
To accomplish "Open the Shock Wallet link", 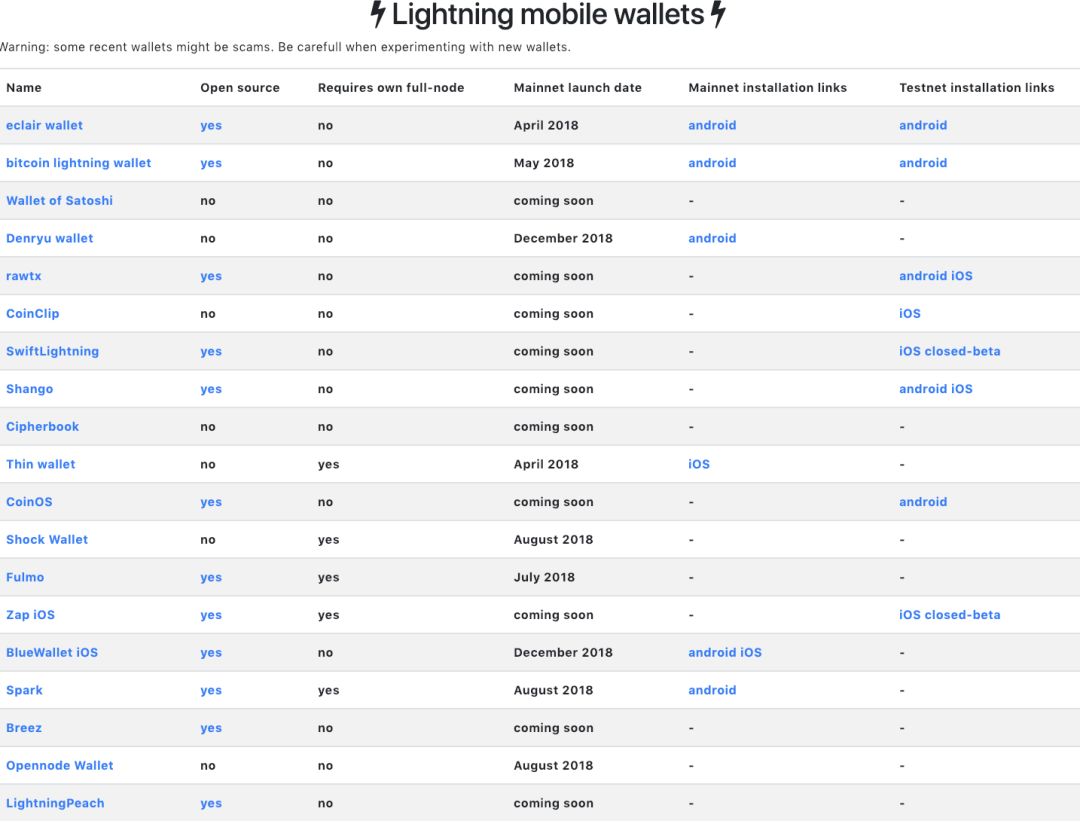I will (x=47, y=539).
